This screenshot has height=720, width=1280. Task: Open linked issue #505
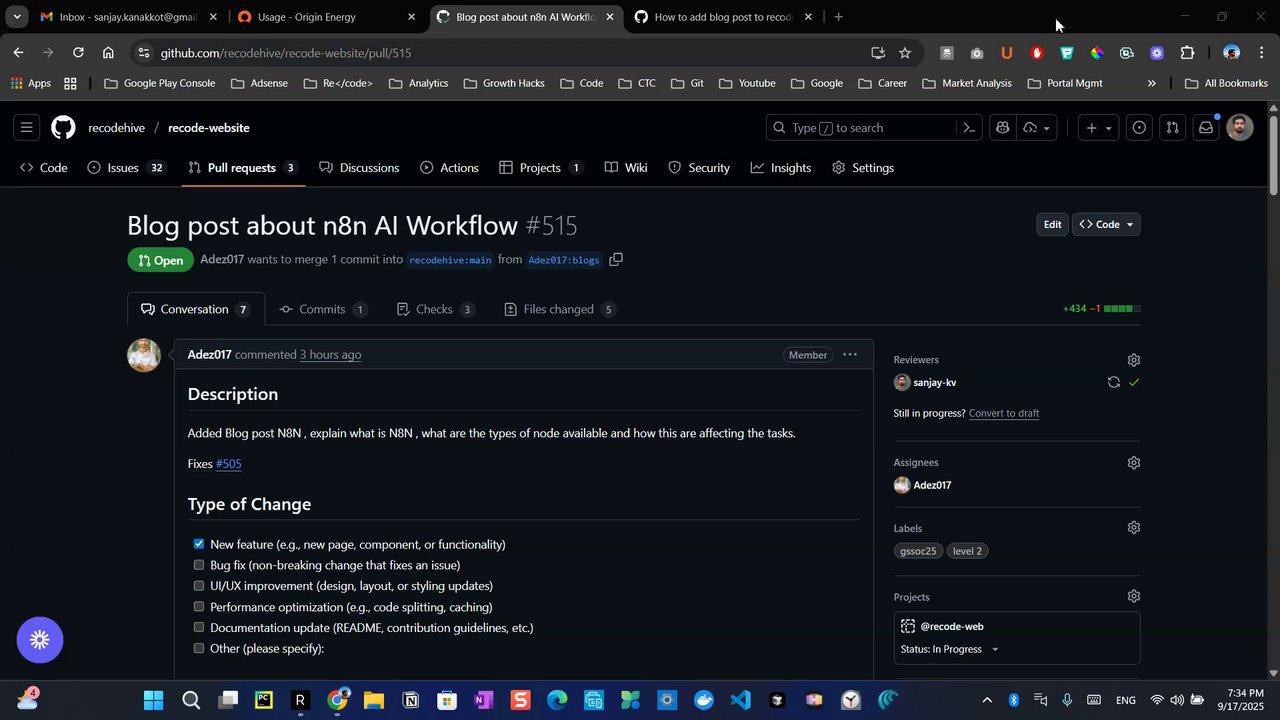(x=229, y=464)
